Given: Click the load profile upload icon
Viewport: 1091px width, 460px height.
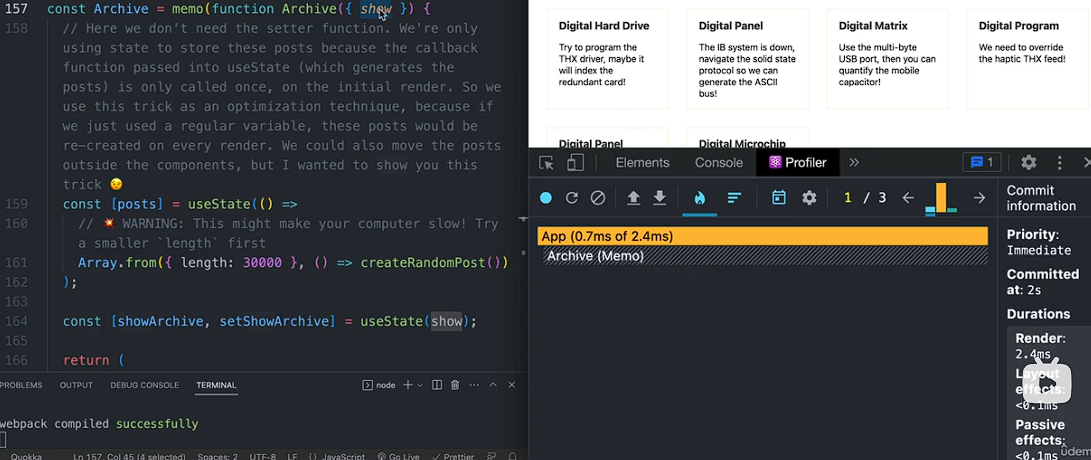Looking at the screenshot, I should [633, 198].
